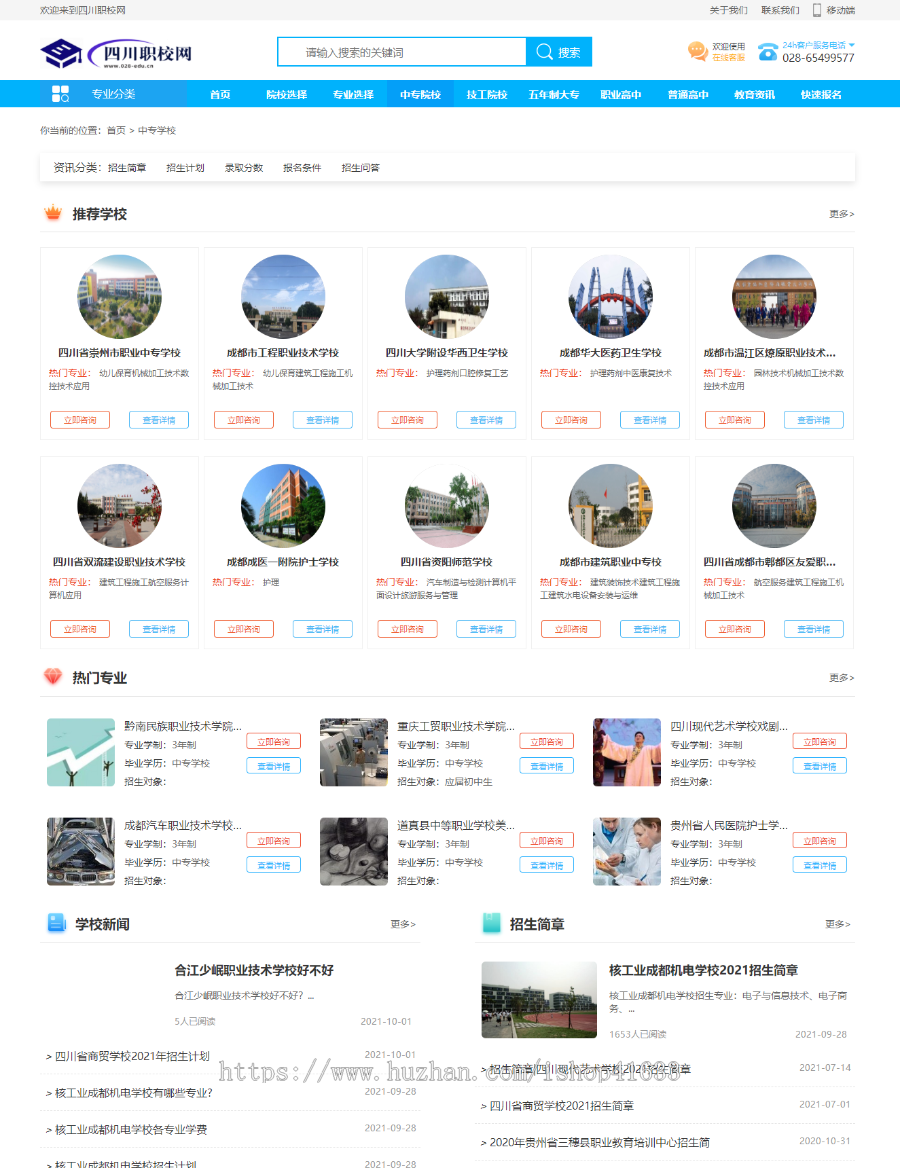Open the 关于我们 link
The image size is (900, 1168).
728,10
